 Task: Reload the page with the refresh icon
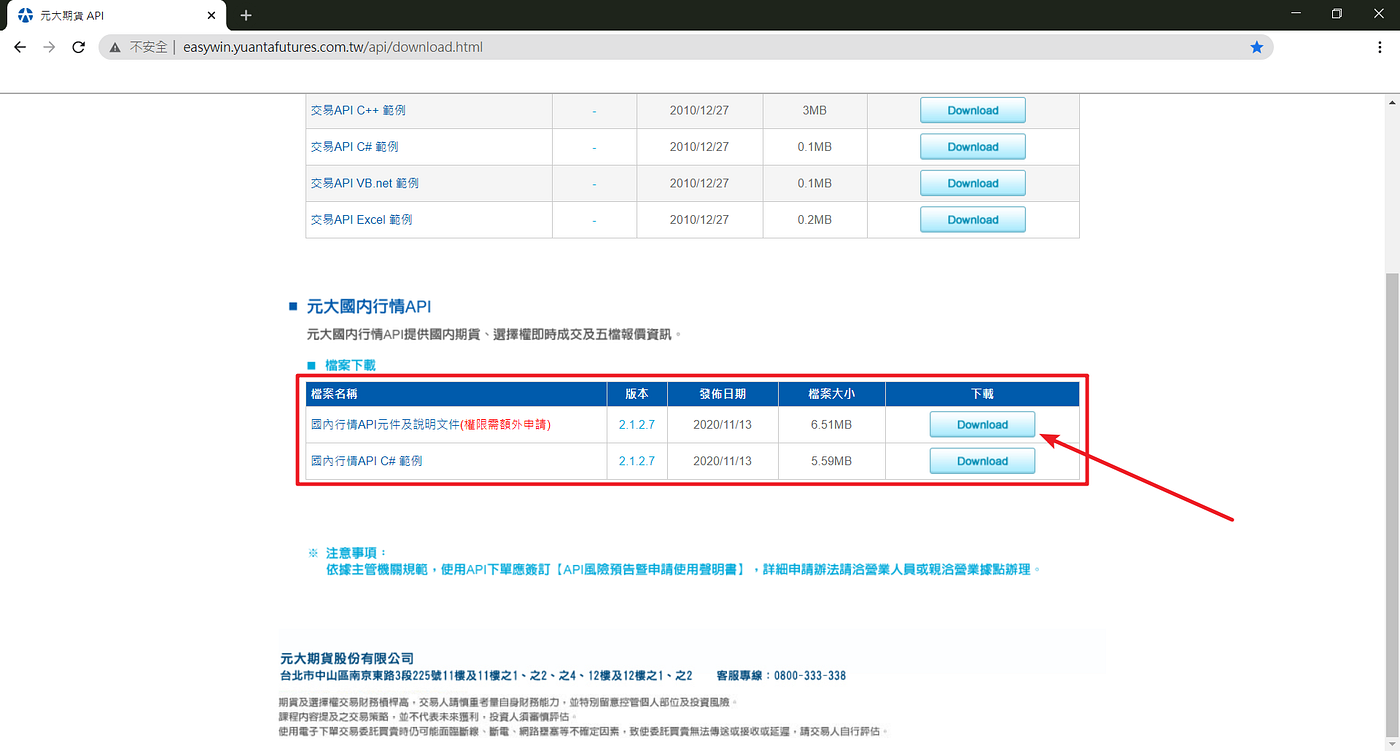click(x=79, y=47)
